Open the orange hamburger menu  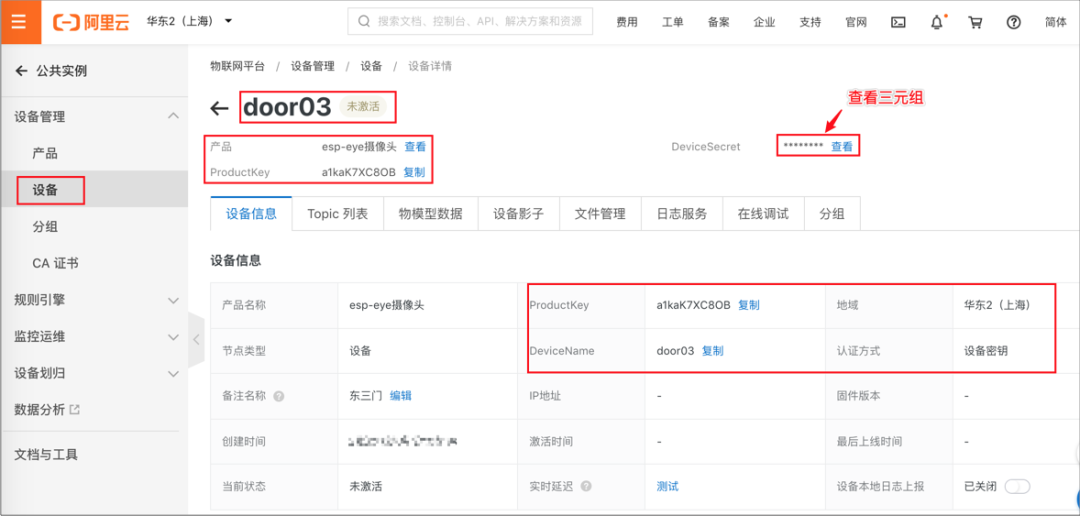19,22
